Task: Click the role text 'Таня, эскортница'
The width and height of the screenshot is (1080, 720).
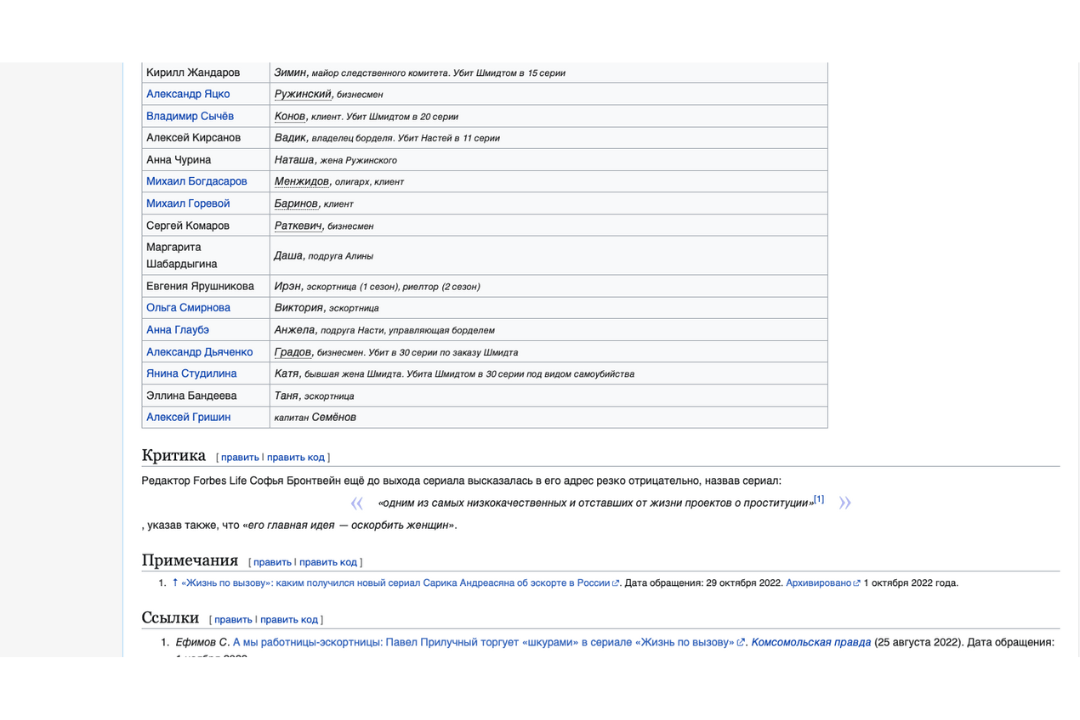Action: (x=314, y=395)
